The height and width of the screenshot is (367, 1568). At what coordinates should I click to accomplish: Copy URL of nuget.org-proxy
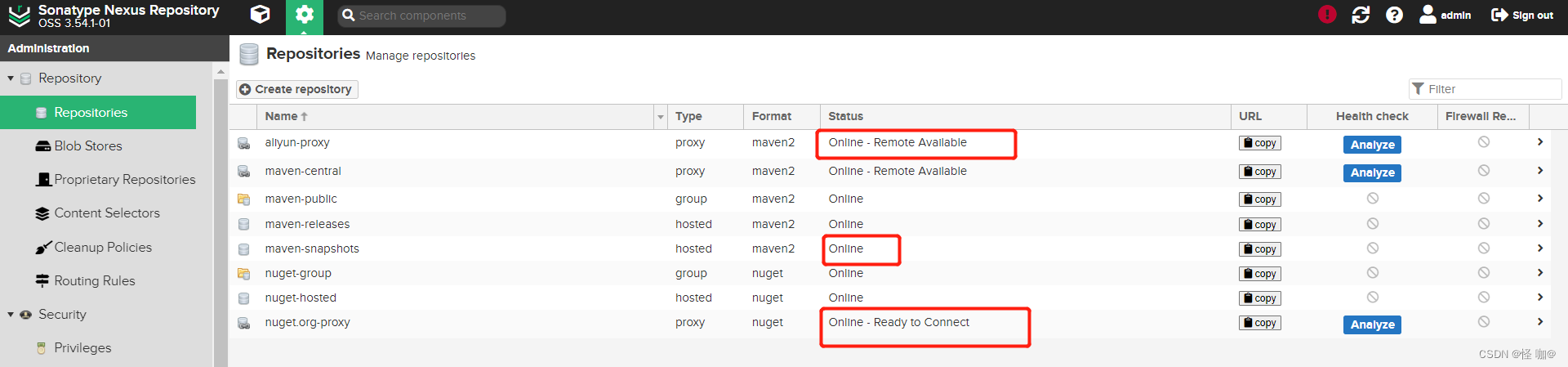(x=1260, y=323)
